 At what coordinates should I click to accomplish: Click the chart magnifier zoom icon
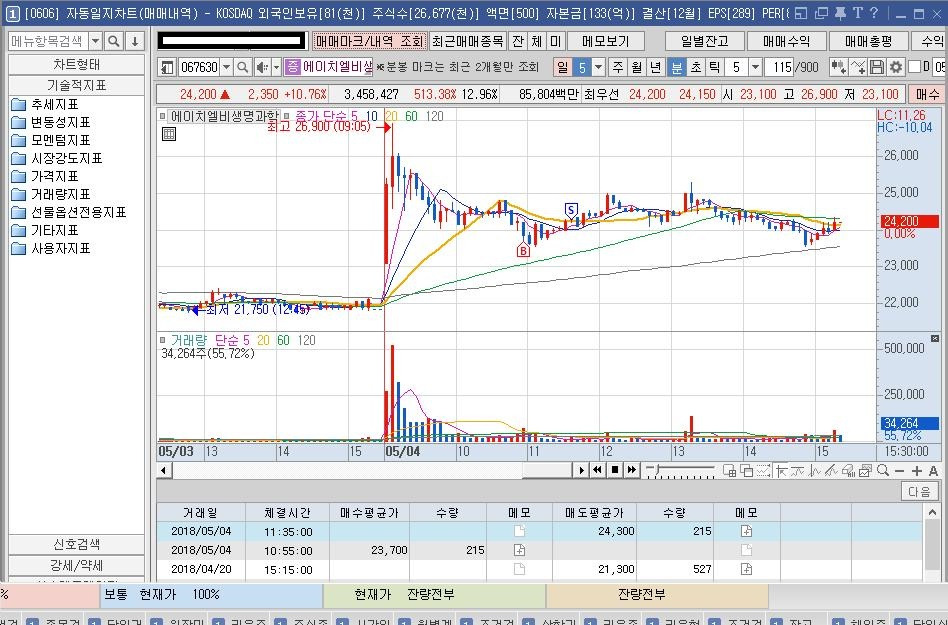click(883, 470)
